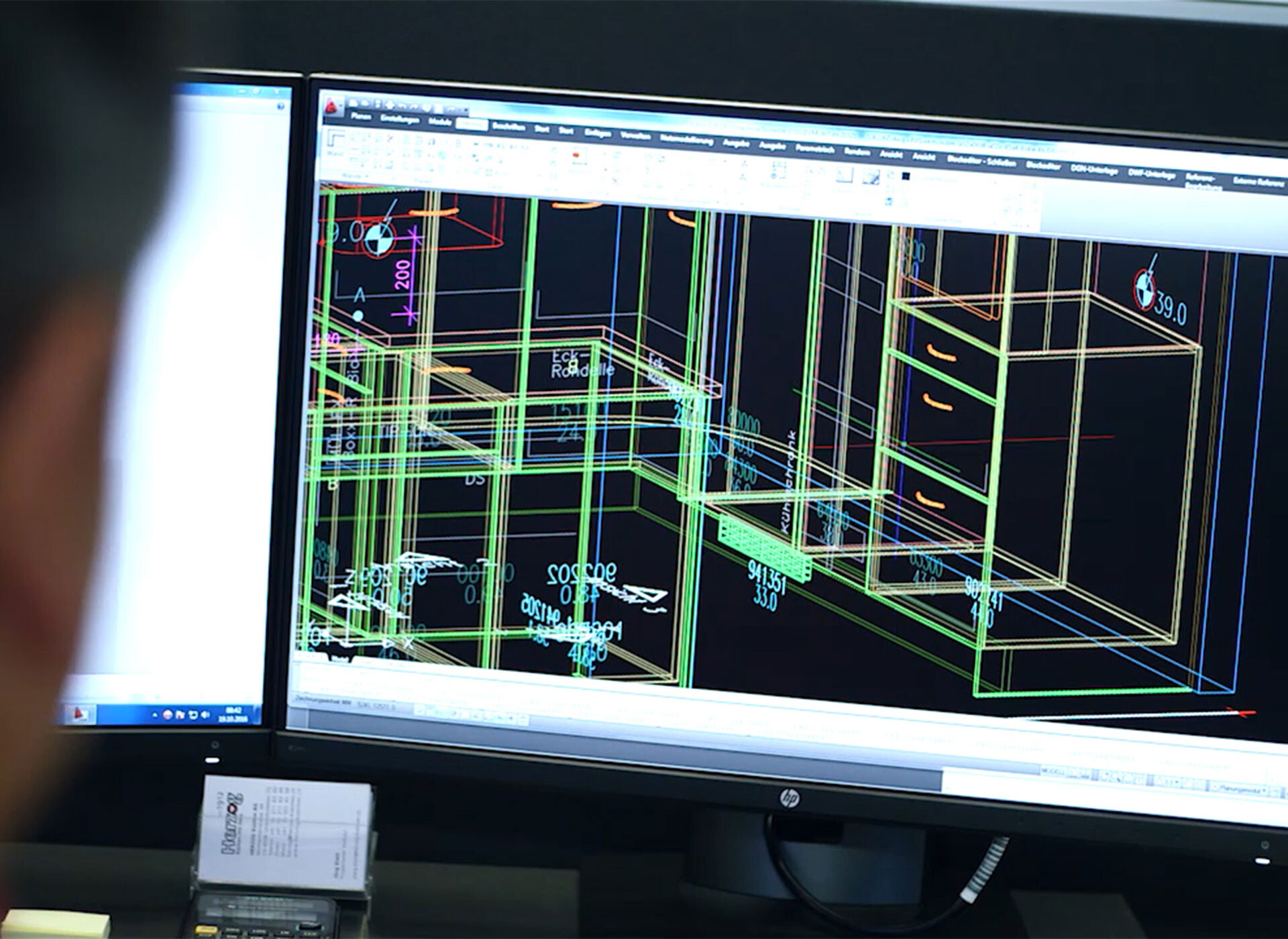Open the AutoCAD application menu logo
The image size is (1288, 939).
(x=331, y=107)
